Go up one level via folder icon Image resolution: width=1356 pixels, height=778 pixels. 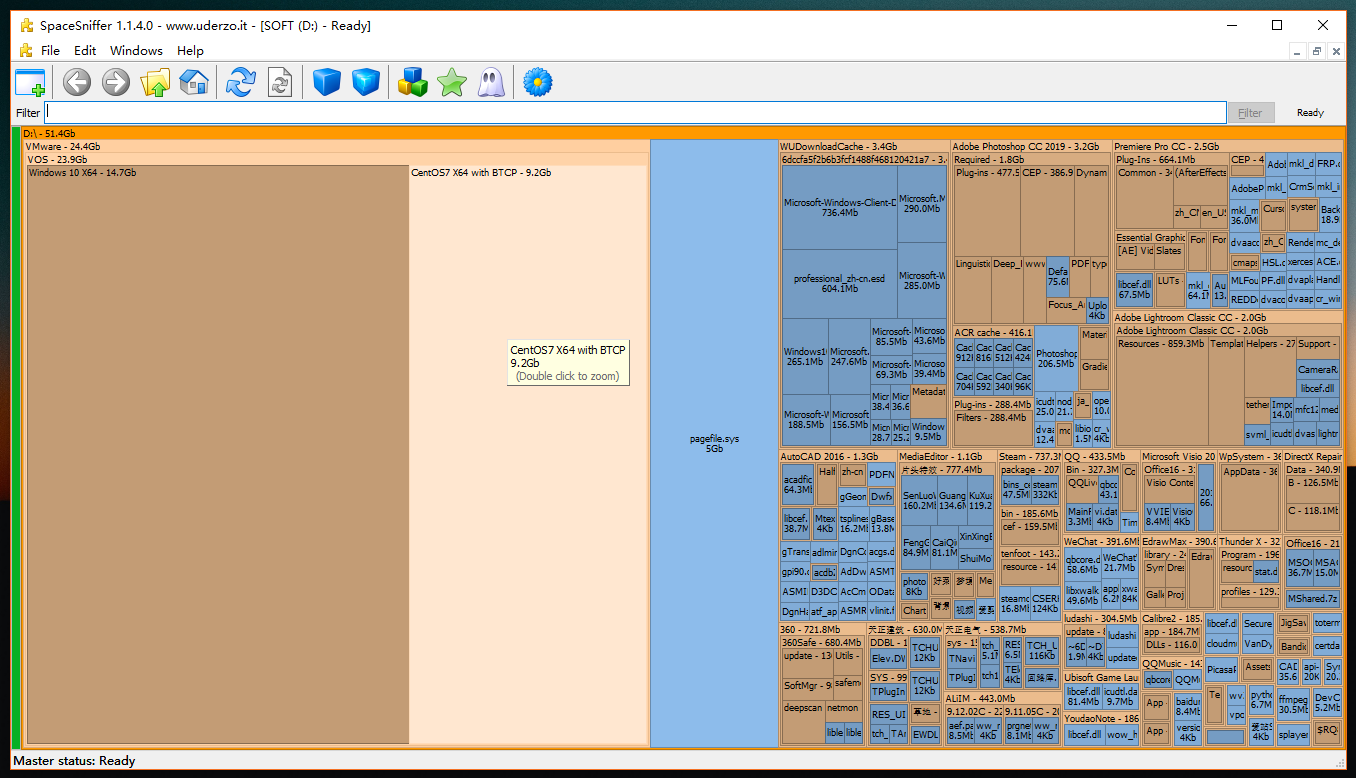click(x=155, y=82)
